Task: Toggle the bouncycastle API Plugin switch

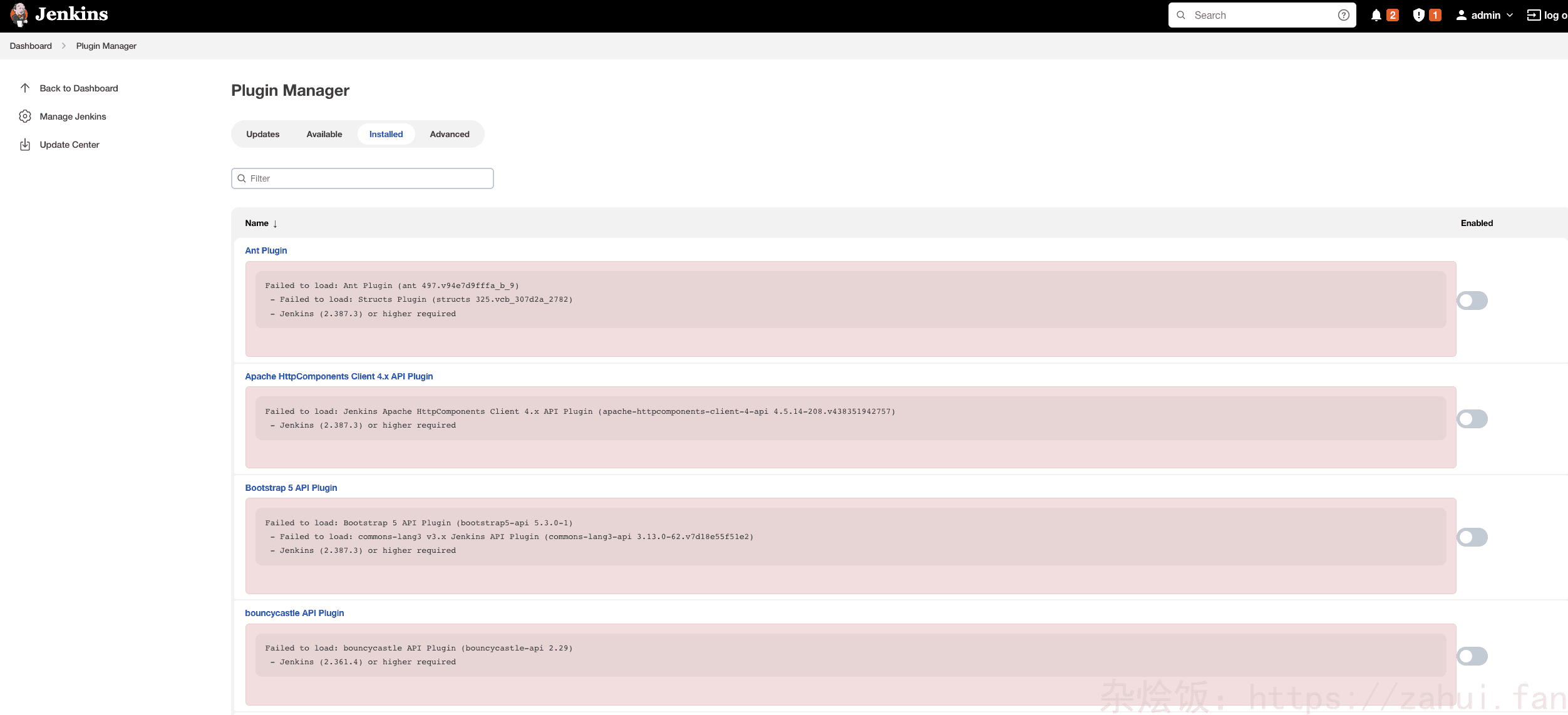Action: [1472, 656]
